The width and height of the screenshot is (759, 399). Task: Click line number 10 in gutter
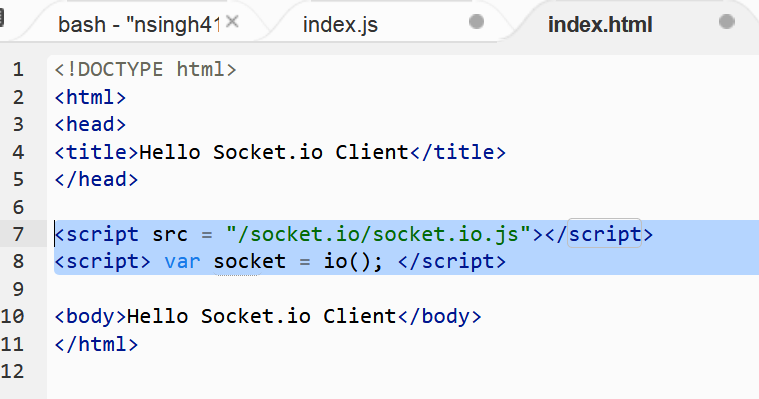(x=12, y=317)
